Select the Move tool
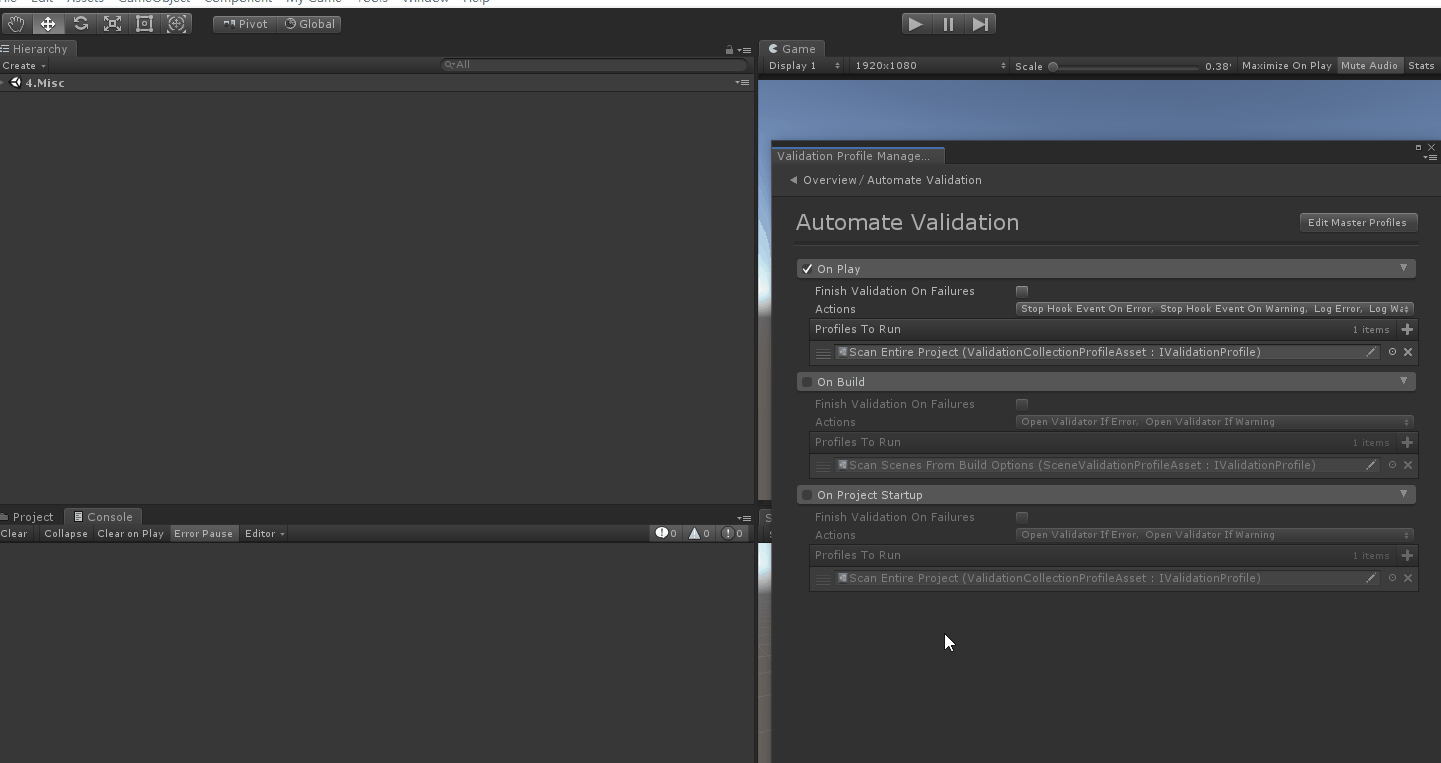 pyautogui.click(x=48, y=24)
